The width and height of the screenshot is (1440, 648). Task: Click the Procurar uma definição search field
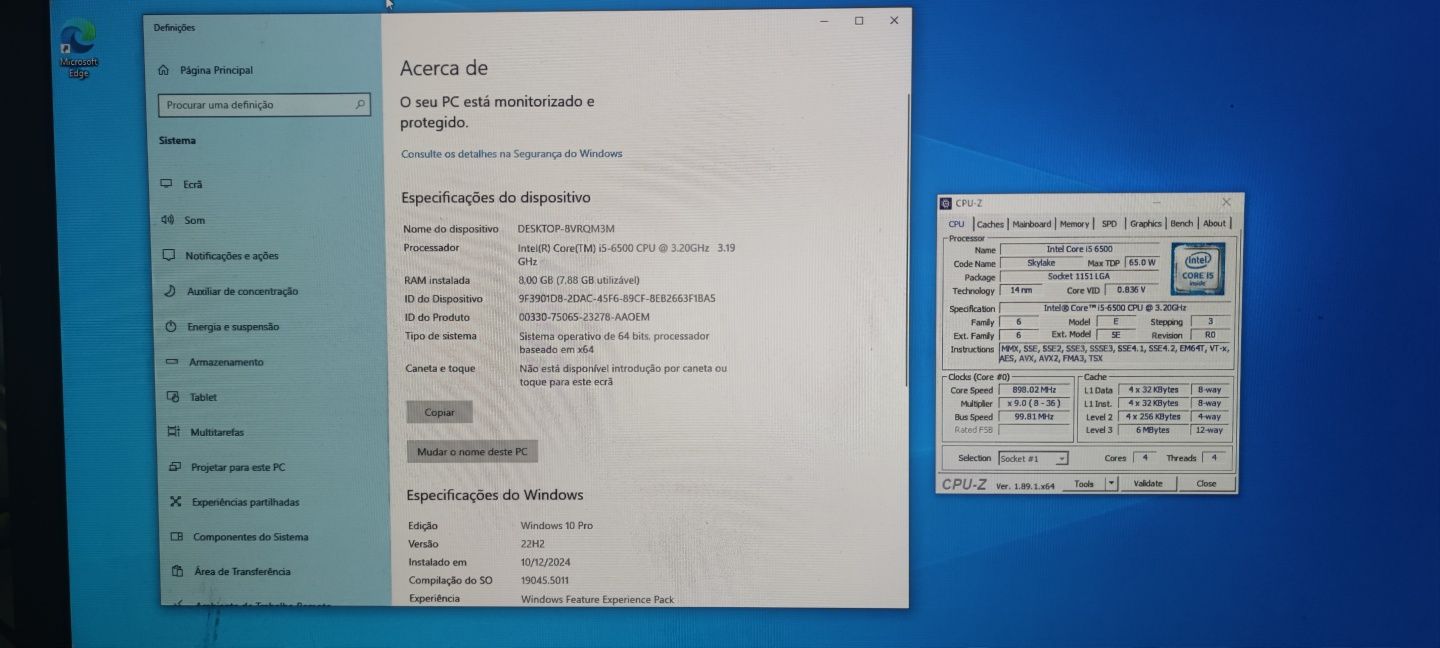click(264, 104)
